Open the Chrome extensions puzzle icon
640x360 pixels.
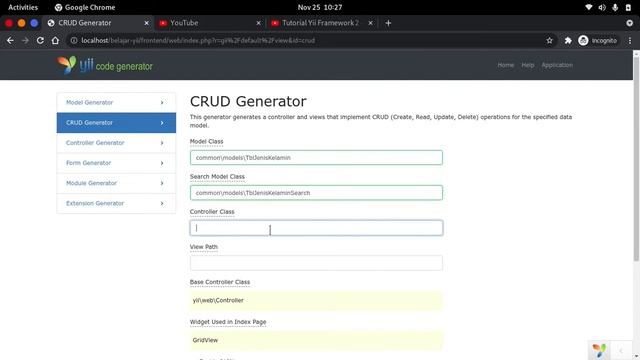[x=568, y=40]
